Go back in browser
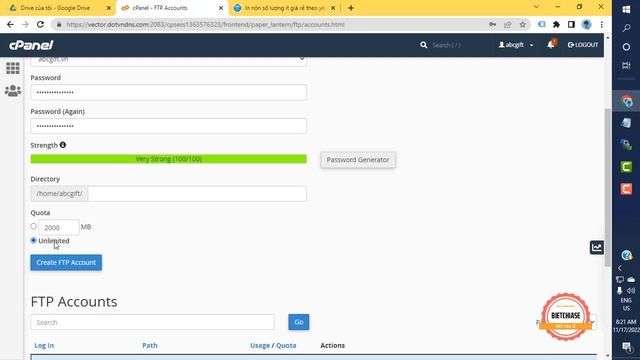Image resolution: width=640 pixels, height=360 pixels. click(10, 24)
